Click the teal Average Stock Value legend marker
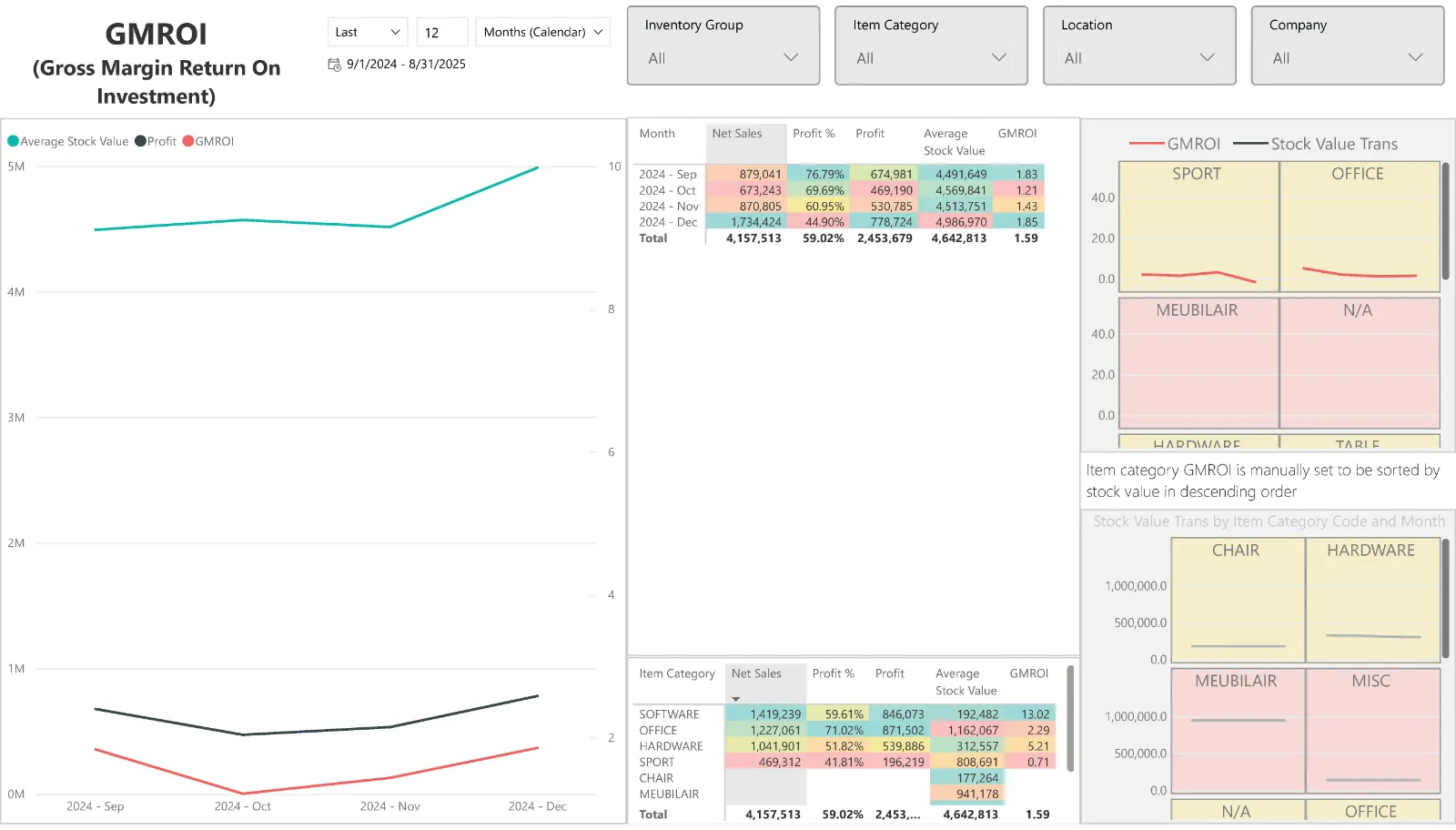This screenshot has height=830, width=1456. pyautogui.click(x=13, y=141)
